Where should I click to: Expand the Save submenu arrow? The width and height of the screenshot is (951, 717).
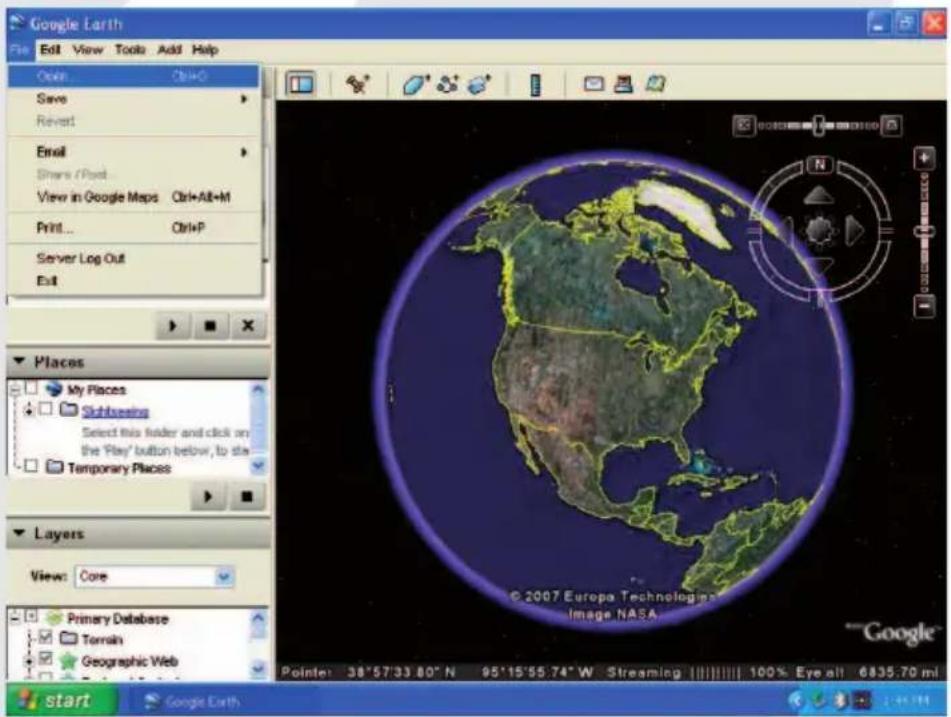point(244,98)
